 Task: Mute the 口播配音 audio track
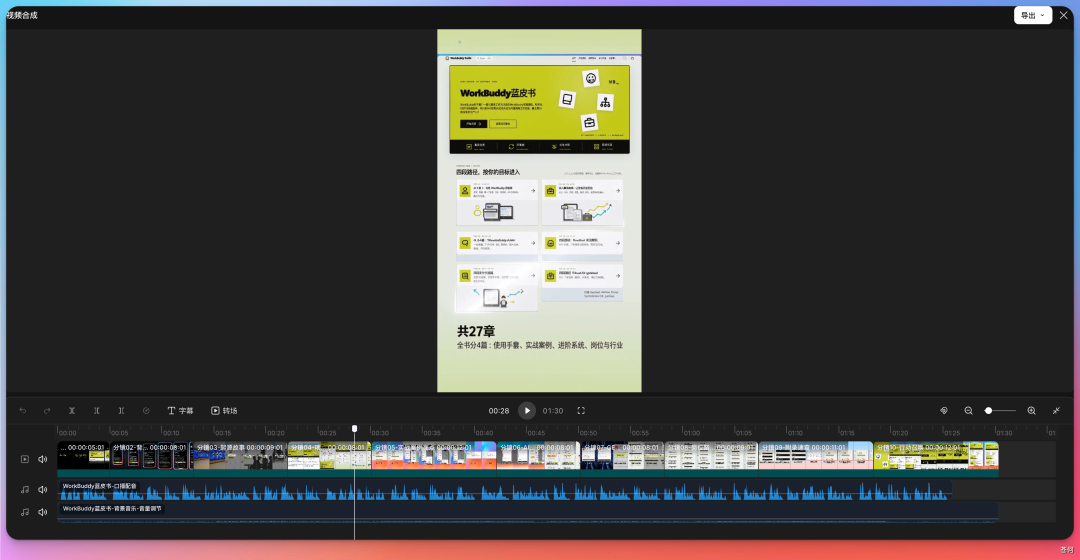tap(43, 490)
